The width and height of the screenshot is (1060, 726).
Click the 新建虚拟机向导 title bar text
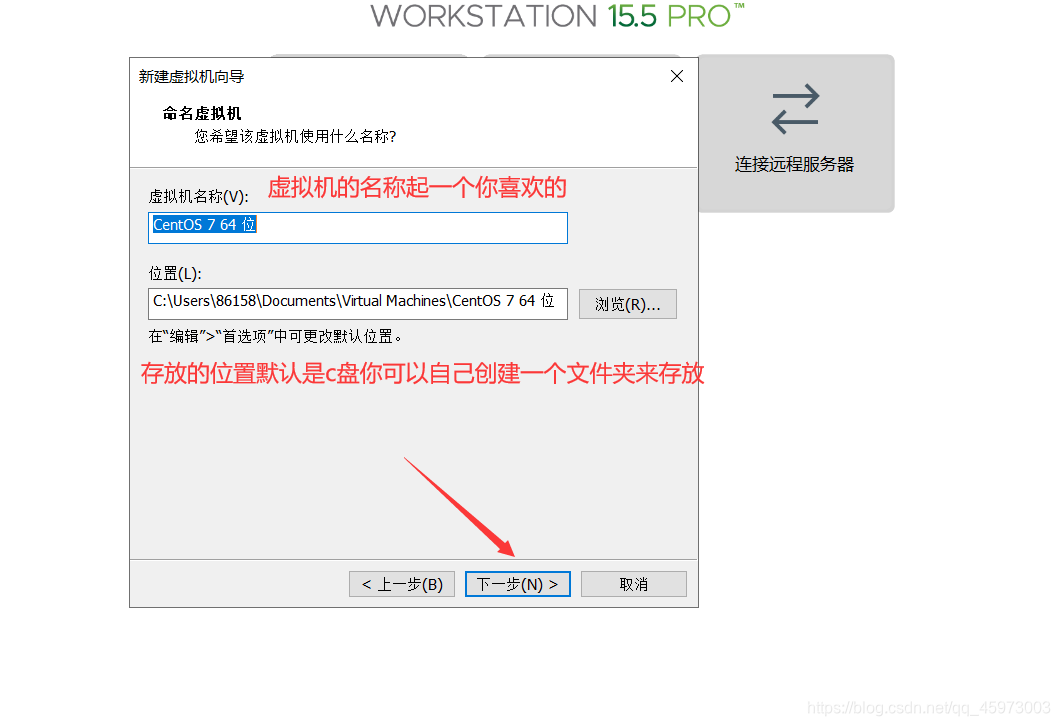tap(191, 76)
